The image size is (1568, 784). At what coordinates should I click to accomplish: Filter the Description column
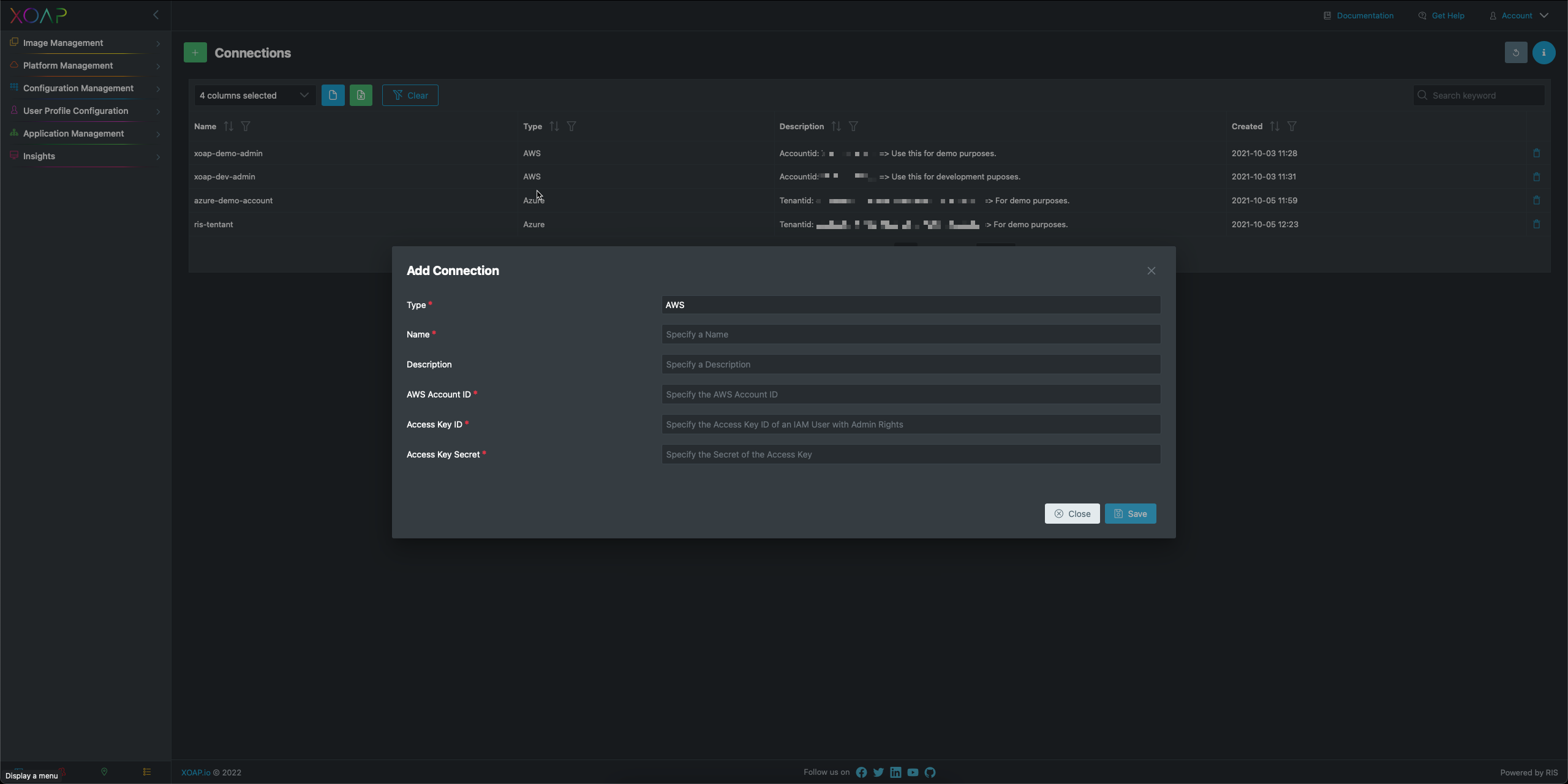point(853,126)
